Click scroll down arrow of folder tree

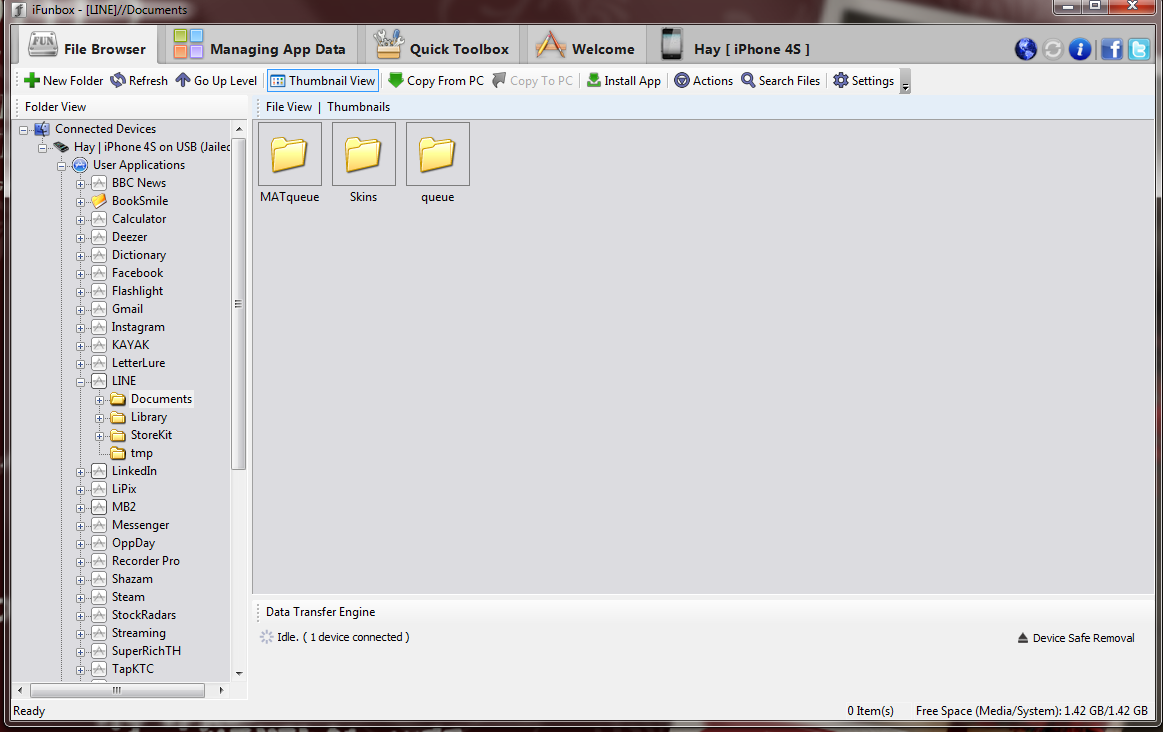tap(239, 673)
